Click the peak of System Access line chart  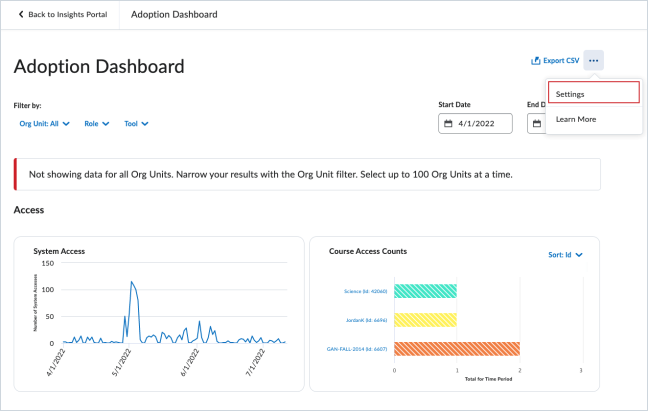click(x=131, y=282)
